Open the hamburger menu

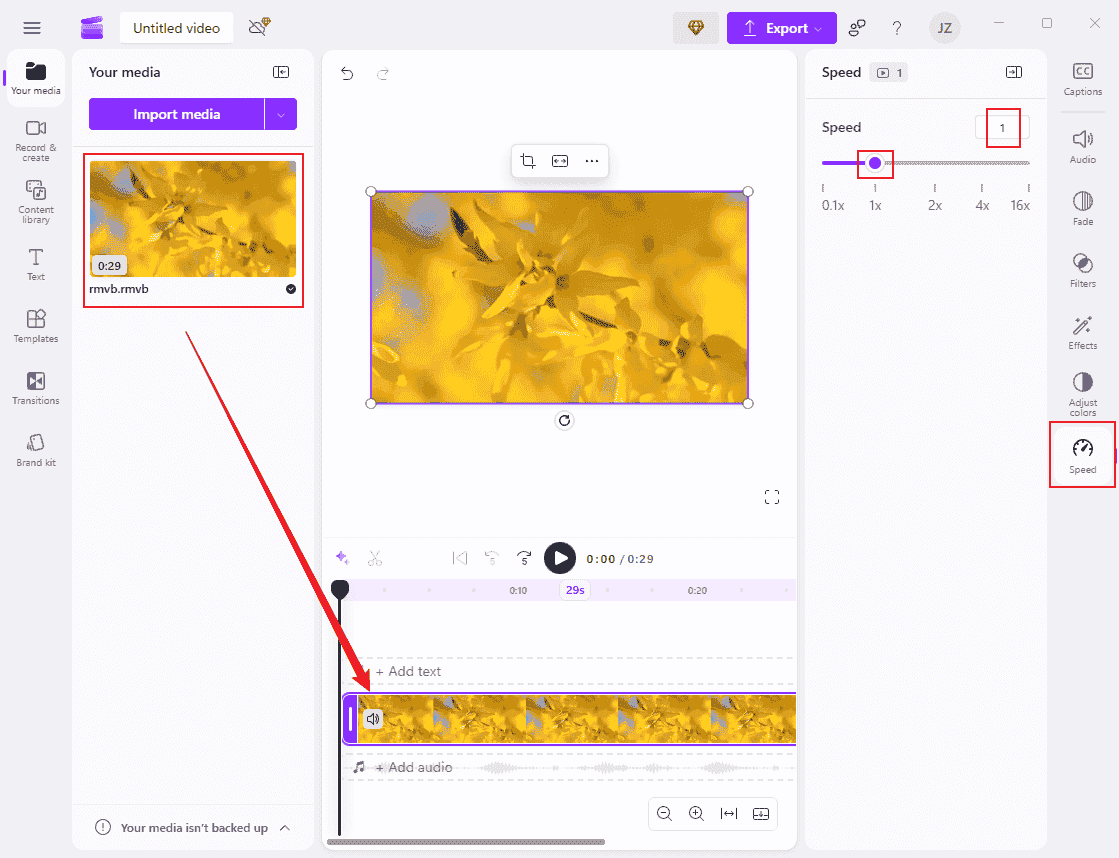pos(31,27)
